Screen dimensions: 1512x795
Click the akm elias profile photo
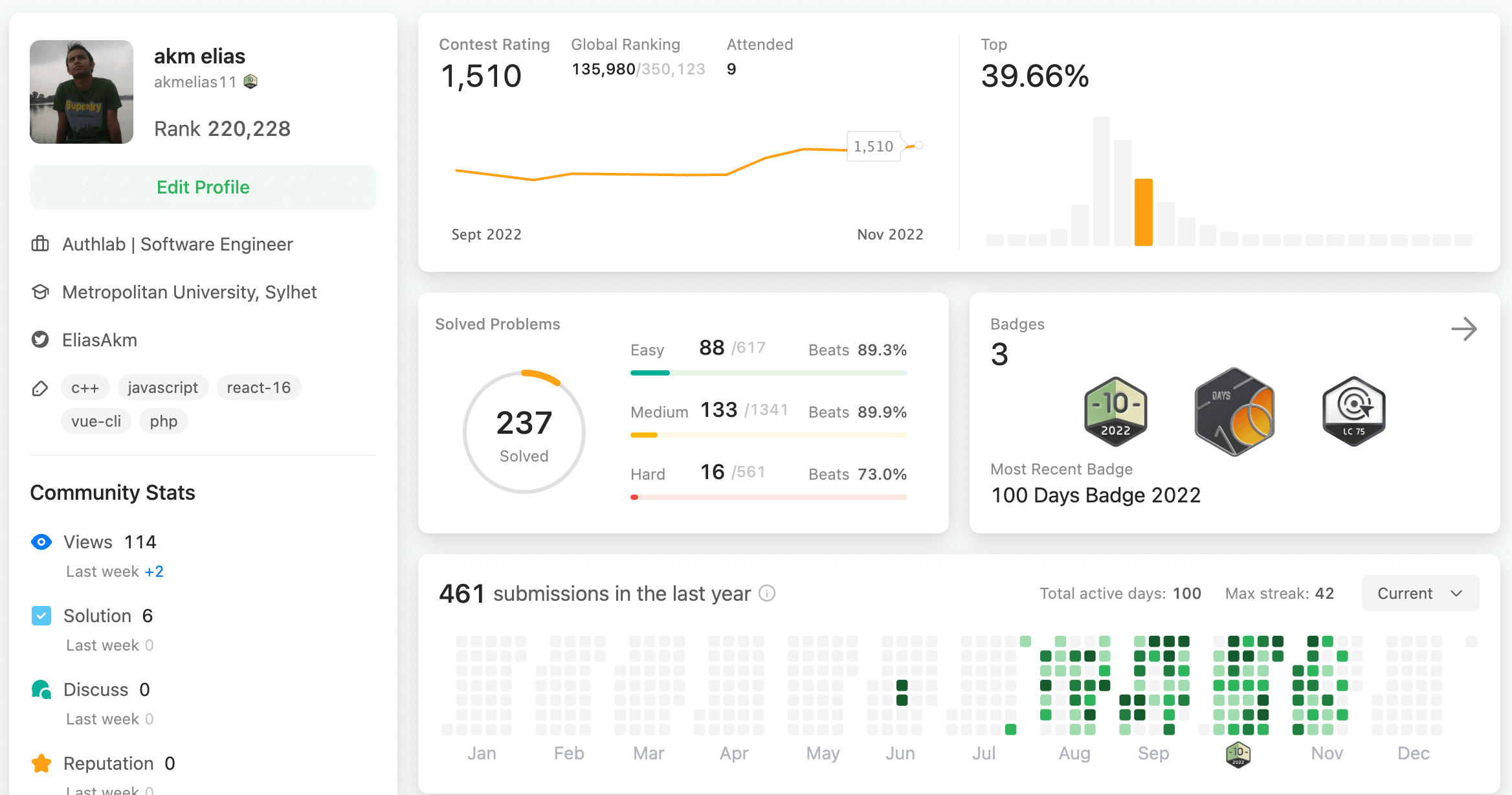coord(82,92)
